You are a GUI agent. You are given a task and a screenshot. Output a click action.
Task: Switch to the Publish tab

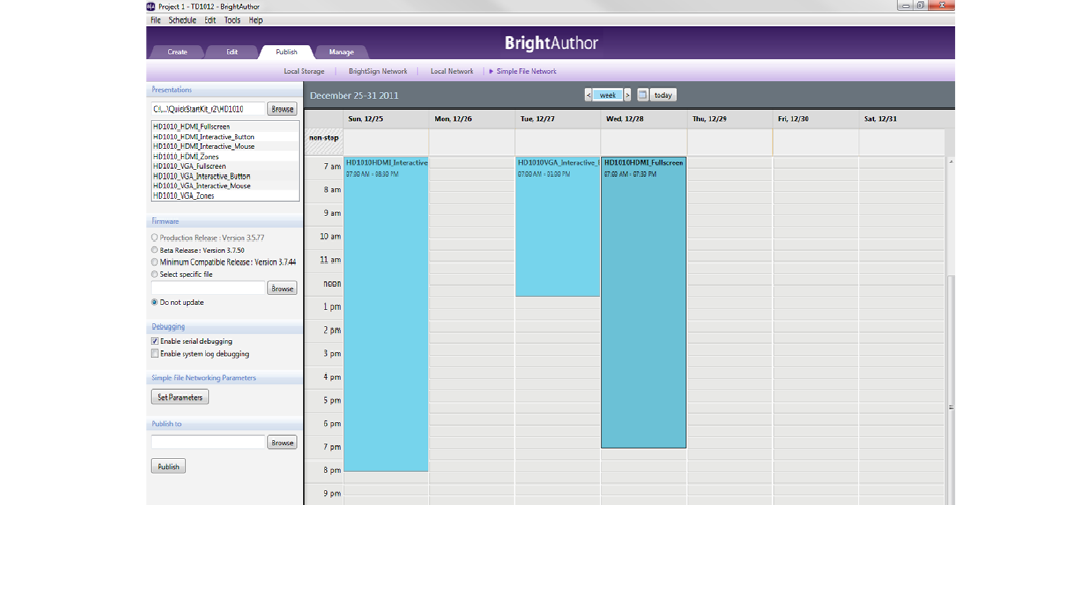287,52
